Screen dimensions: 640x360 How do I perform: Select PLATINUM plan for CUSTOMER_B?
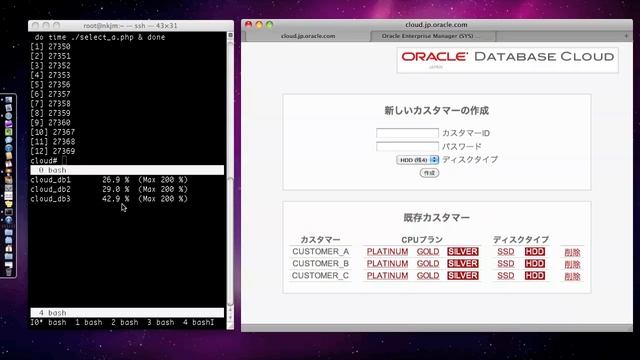387,264
